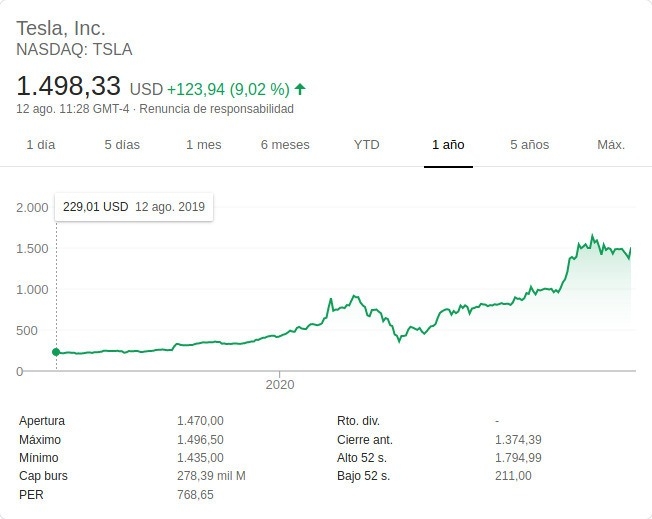
Task: Open the Renuncia de responsabilidad link
Action: click(216, 109)
